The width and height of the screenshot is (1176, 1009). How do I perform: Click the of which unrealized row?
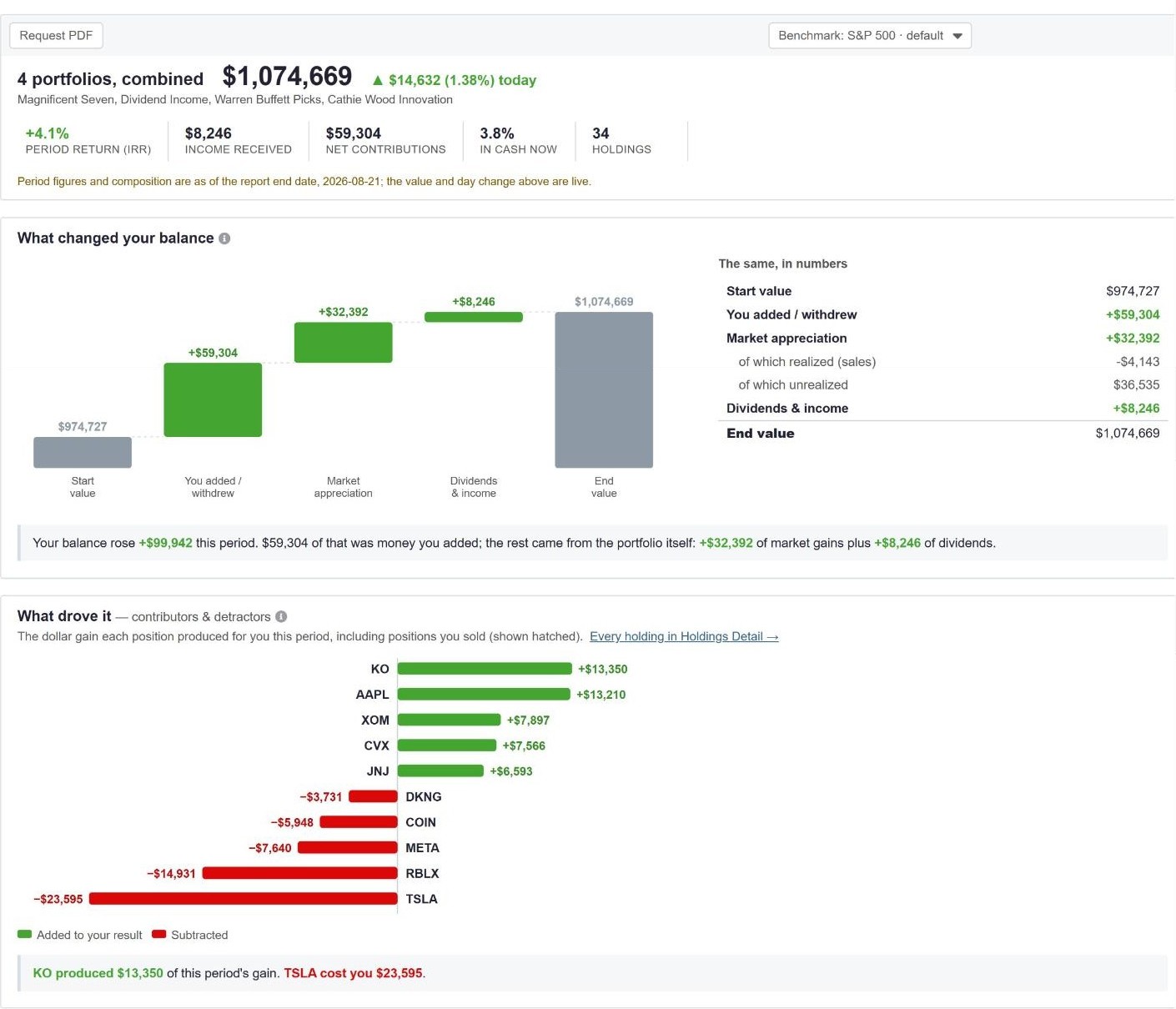pyautogui.click(x=943, y=384)
